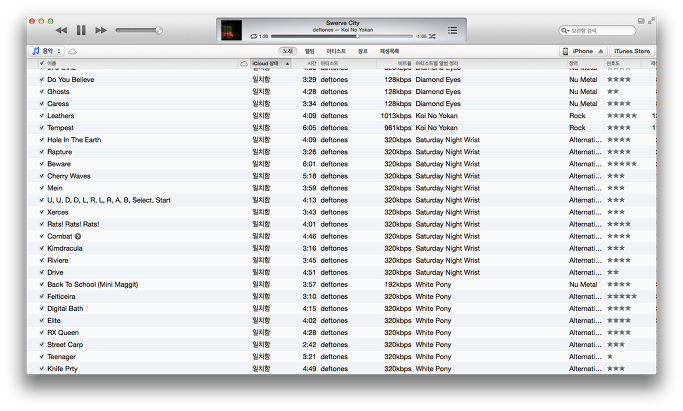Uncheck the Leathers checkbox
The height and width of the screenshot is (411, 683).
coord(42,116)
